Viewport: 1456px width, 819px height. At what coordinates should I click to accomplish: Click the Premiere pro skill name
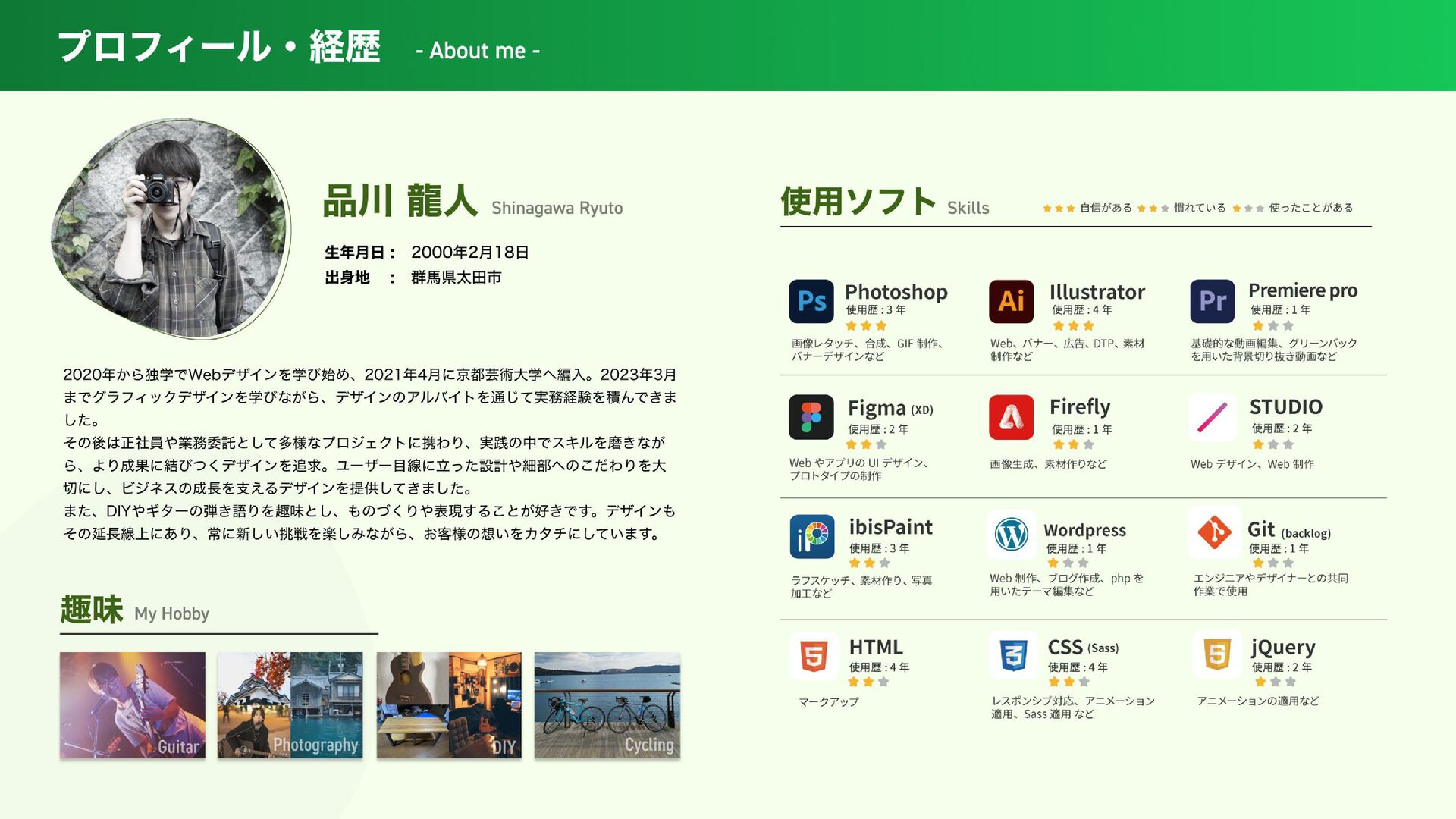click(x=1303, y=290)
